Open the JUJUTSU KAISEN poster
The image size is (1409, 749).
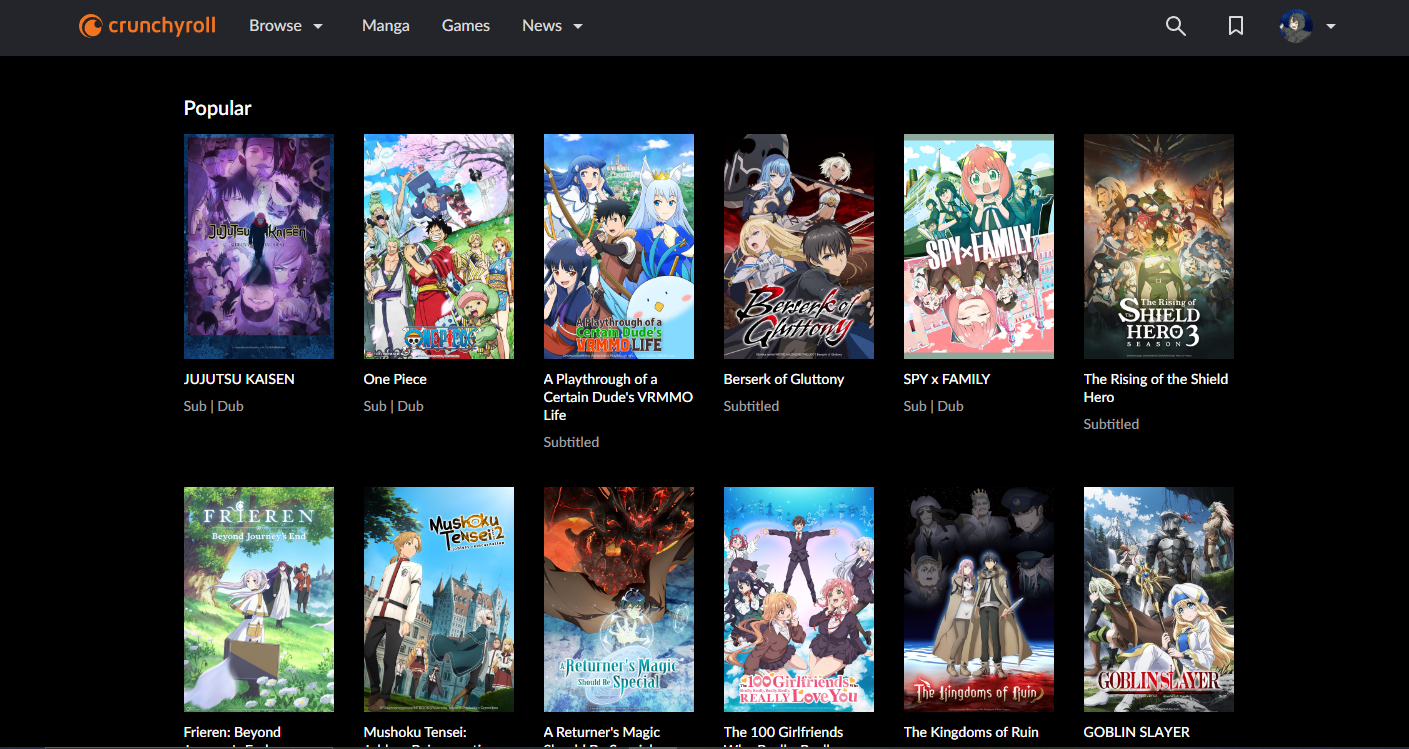click(x=259, y=246)
